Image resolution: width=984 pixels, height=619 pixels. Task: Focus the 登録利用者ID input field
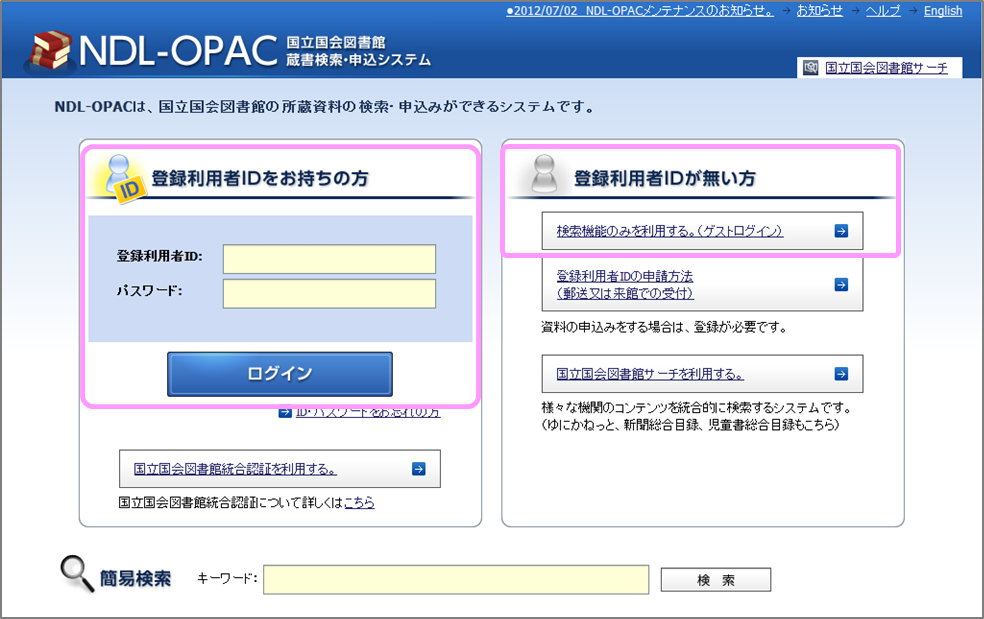329,259
